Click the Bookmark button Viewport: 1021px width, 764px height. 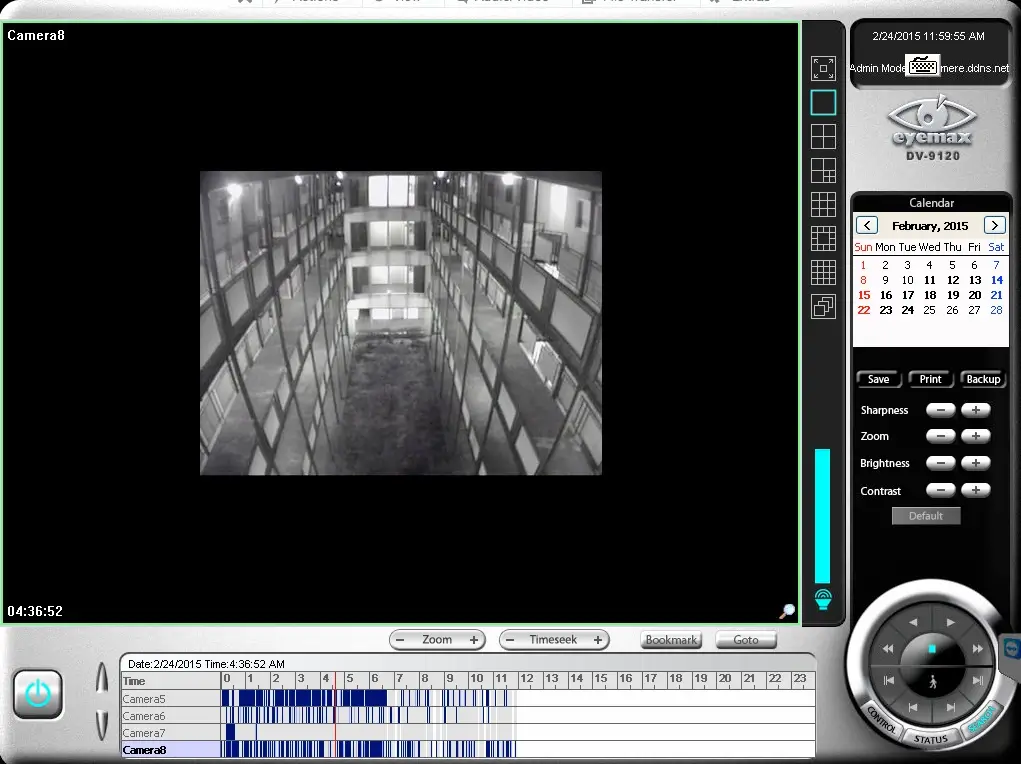[671, 640]
